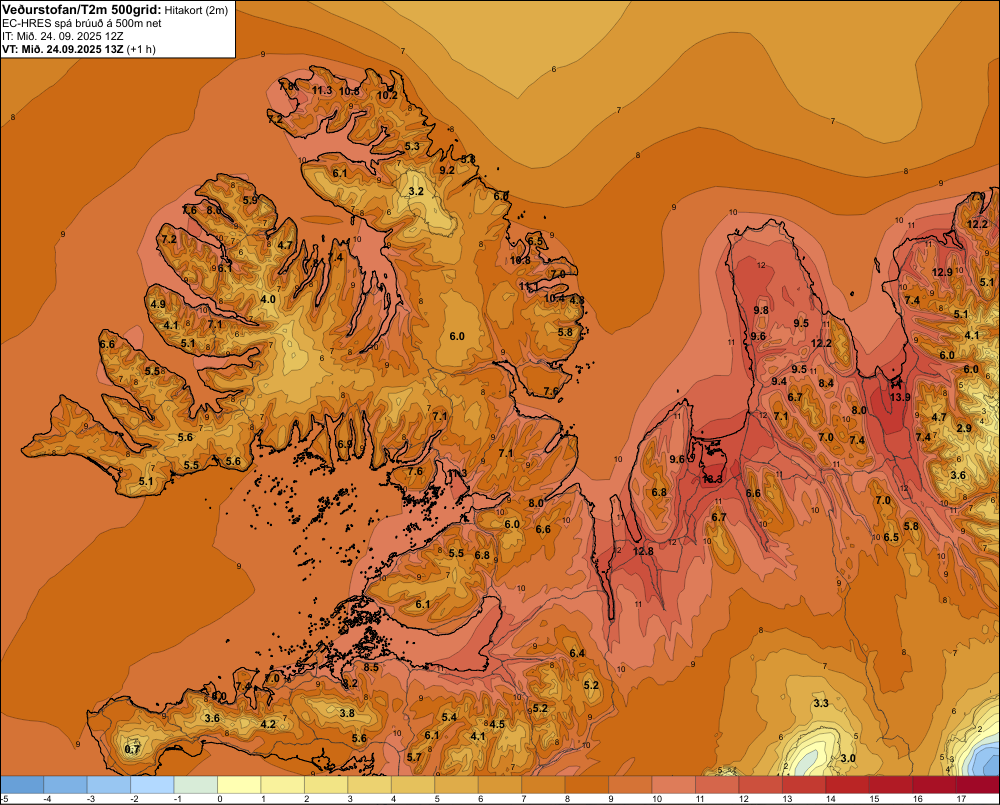Viewport: 1000px width, 805px height.
Task: Select the 12.9 temperature value
Action: pos(942,272)
